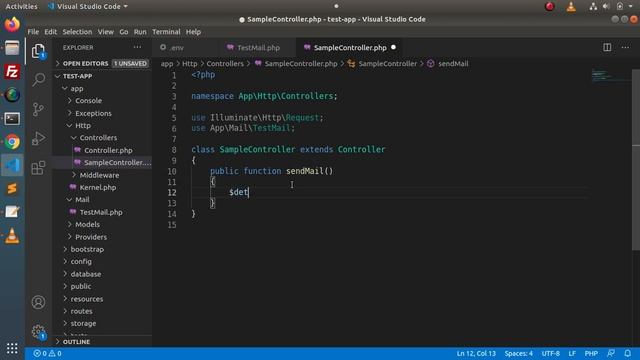Open the Source Control view
The image size is (640, 360).
38,109
